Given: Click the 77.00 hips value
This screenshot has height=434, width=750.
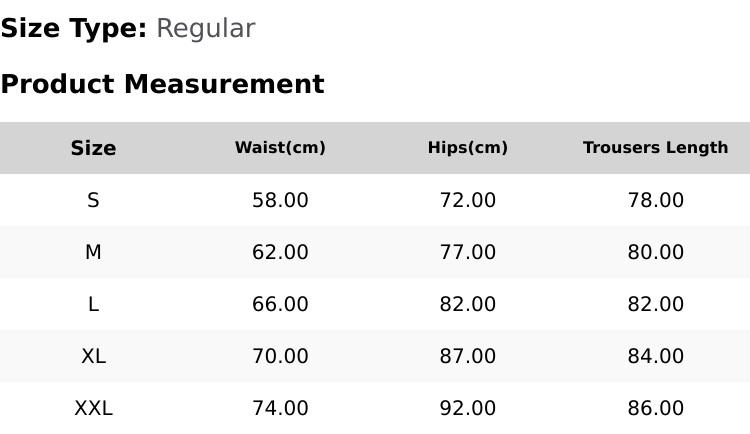Looking at the screenshot, I should pos(468,252).
